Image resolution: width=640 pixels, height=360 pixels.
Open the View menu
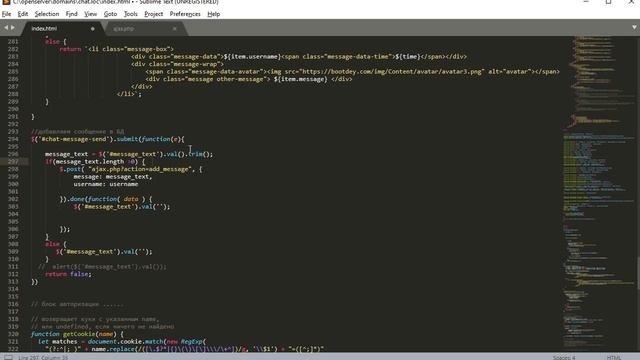coord(91,14)
